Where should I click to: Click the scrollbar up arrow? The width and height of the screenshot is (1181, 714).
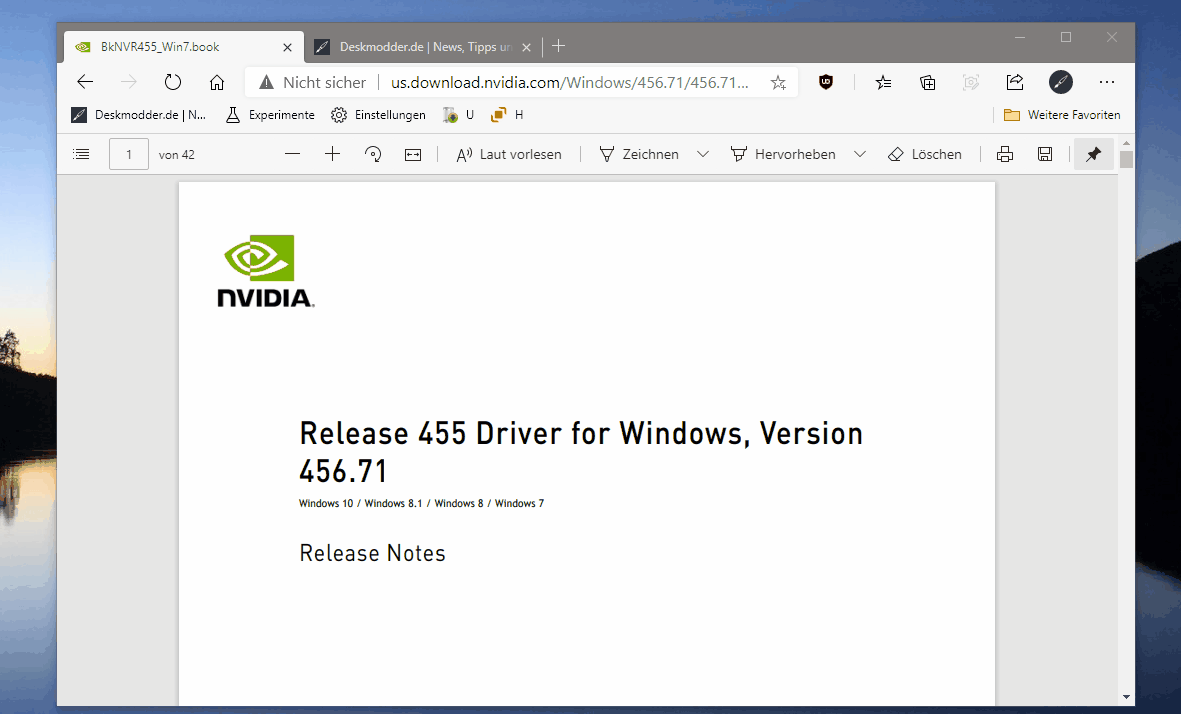(x=1127, y=143)
